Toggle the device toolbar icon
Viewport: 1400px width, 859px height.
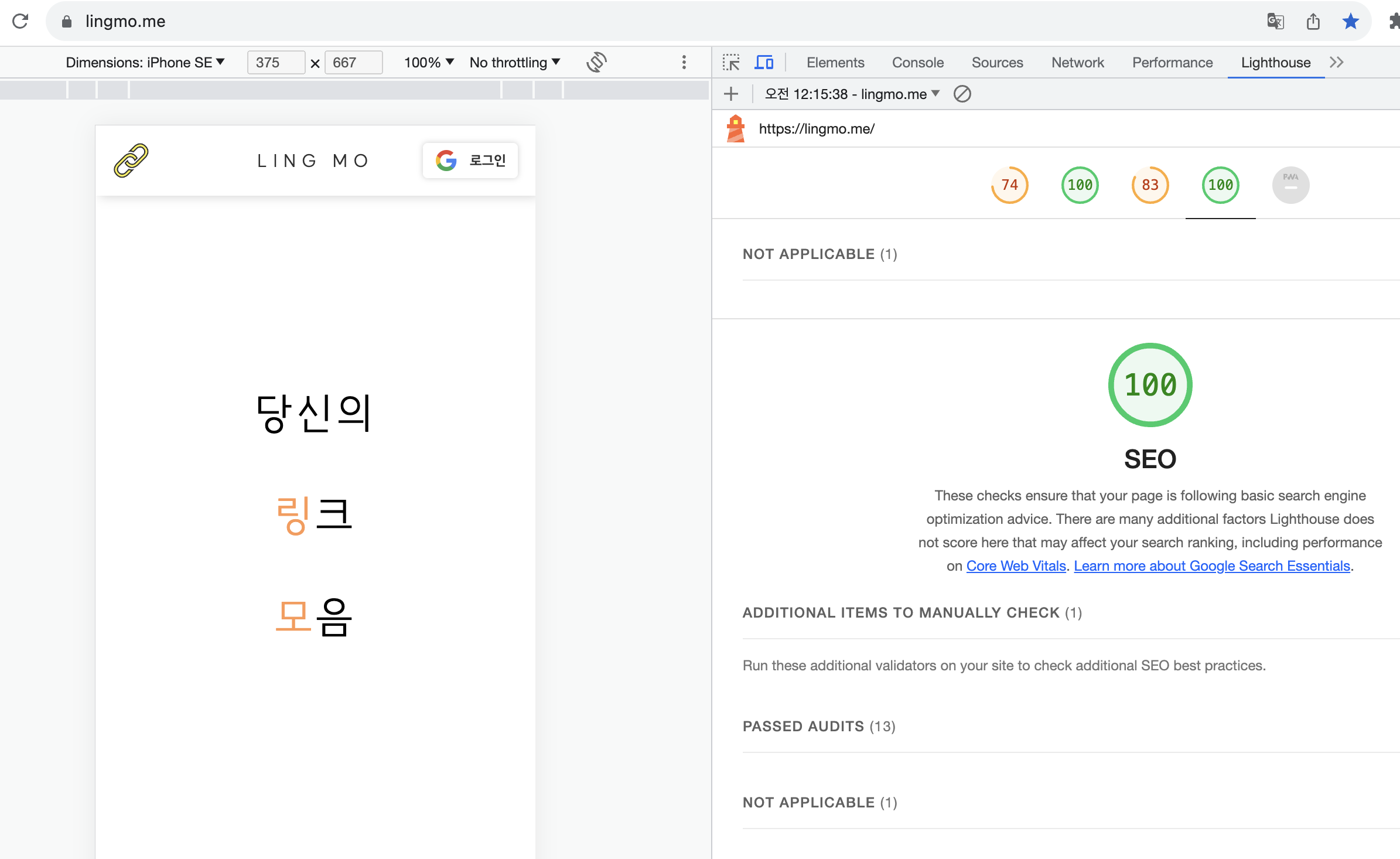[763, 62]
